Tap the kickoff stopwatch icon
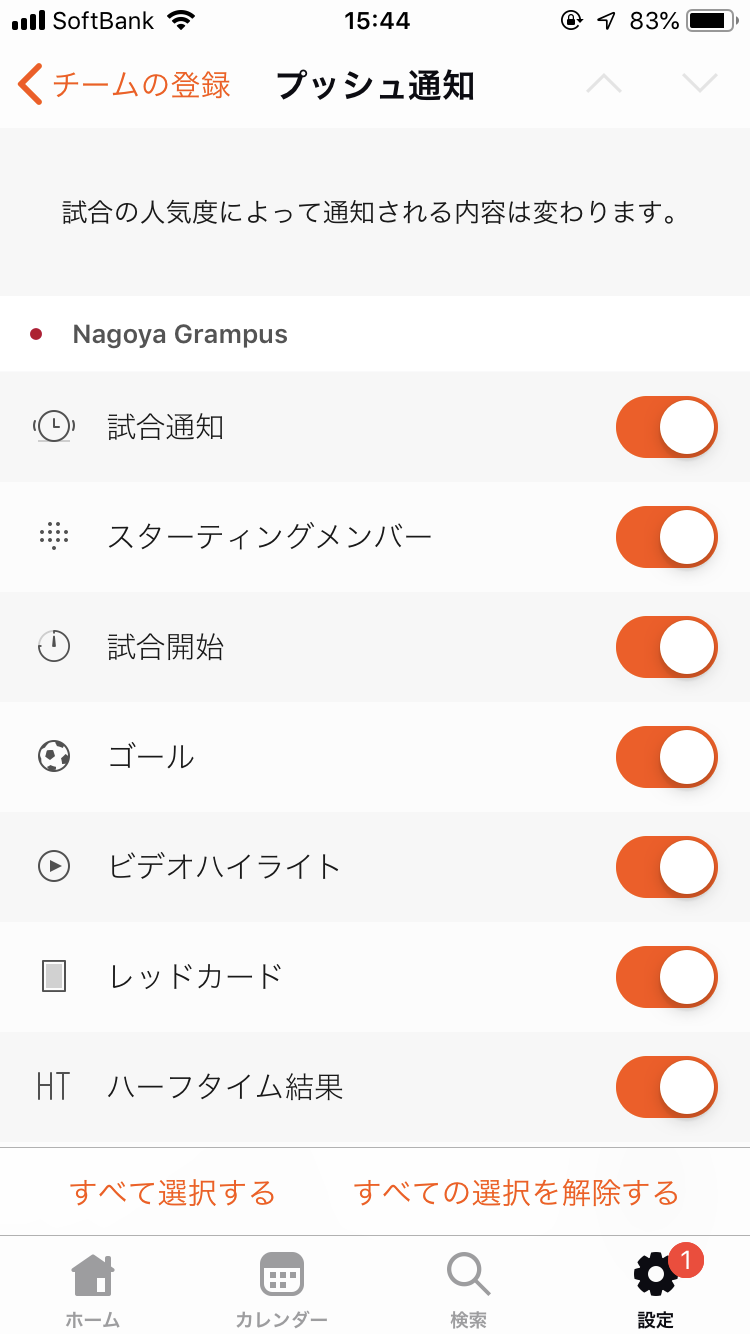The width and height of the screenshot is (750, 1334). click(54, 647)
